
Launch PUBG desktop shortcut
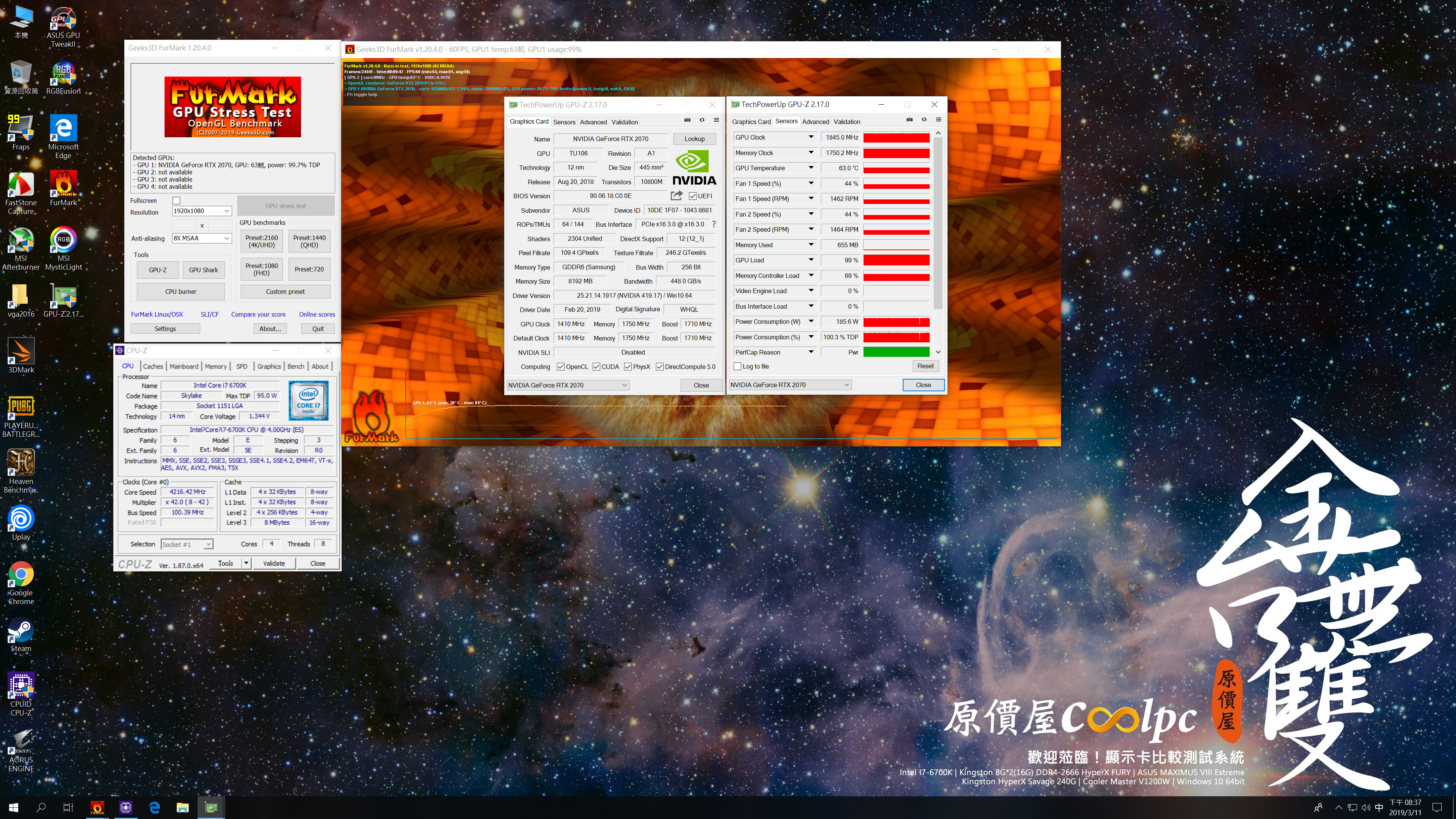coord(21,417)
